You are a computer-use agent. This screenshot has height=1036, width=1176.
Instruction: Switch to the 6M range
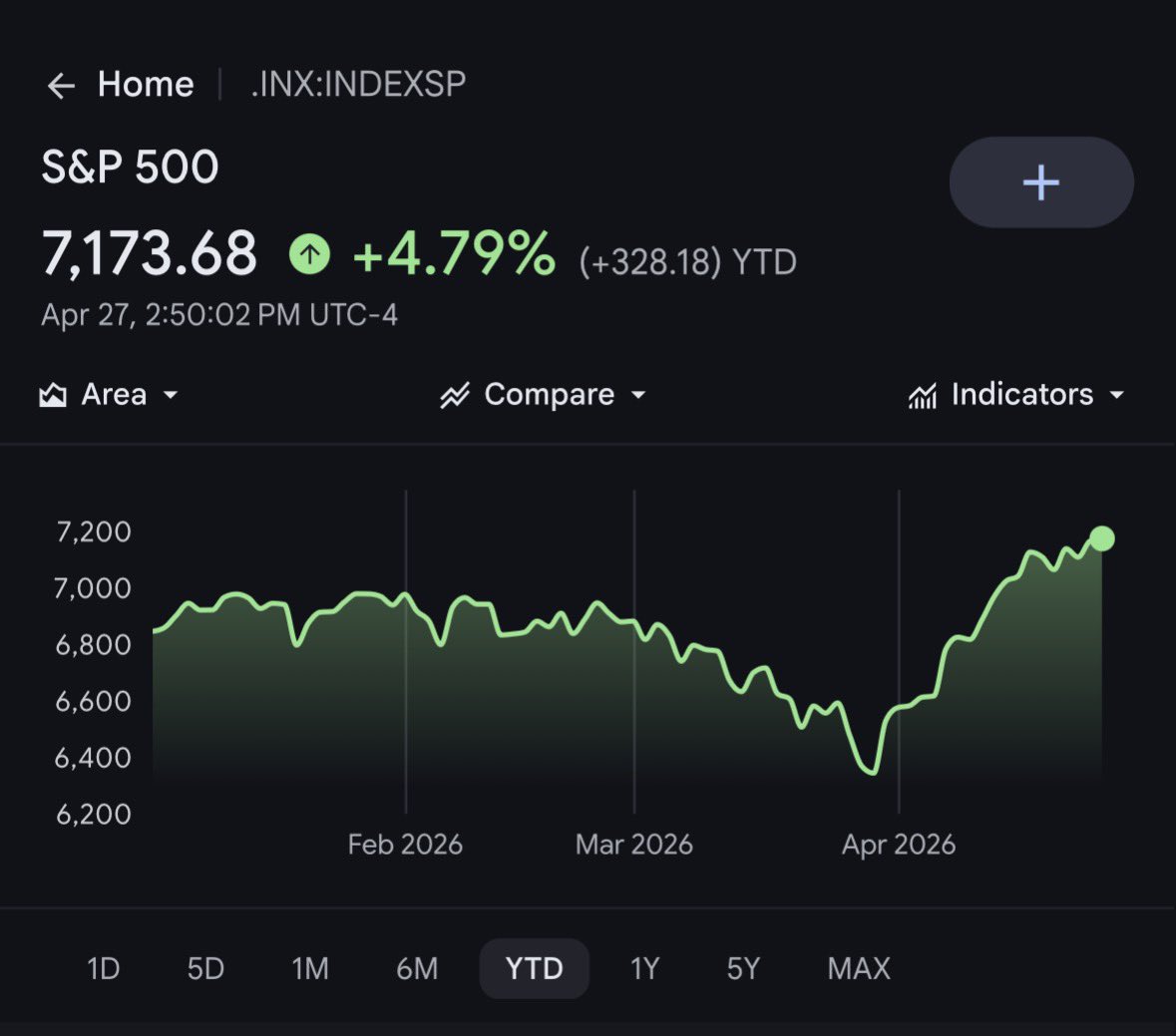pyautogui.click(x=417, y=968)
